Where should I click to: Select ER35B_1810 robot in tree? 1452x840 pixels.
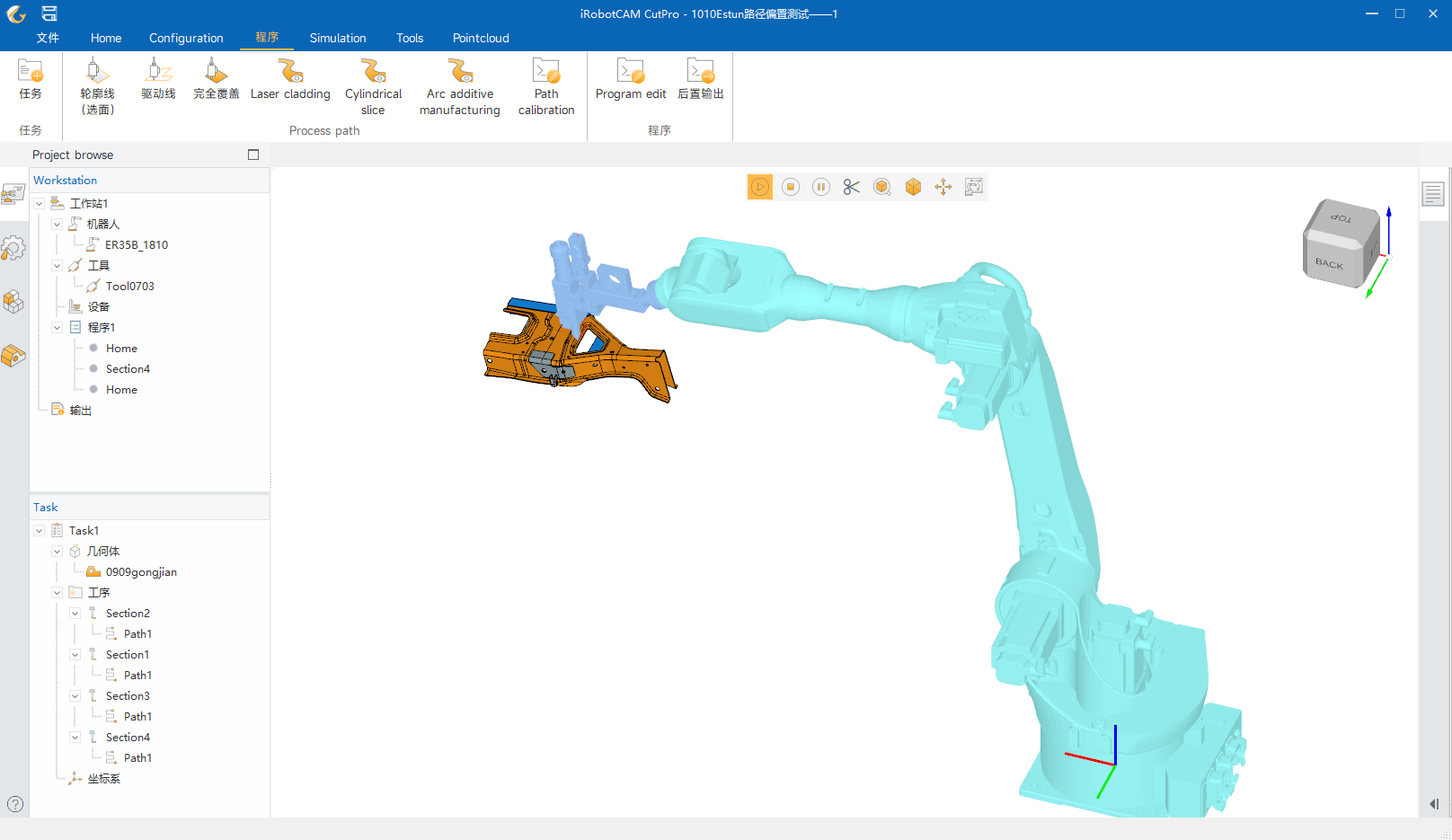[x=137, y=245]
